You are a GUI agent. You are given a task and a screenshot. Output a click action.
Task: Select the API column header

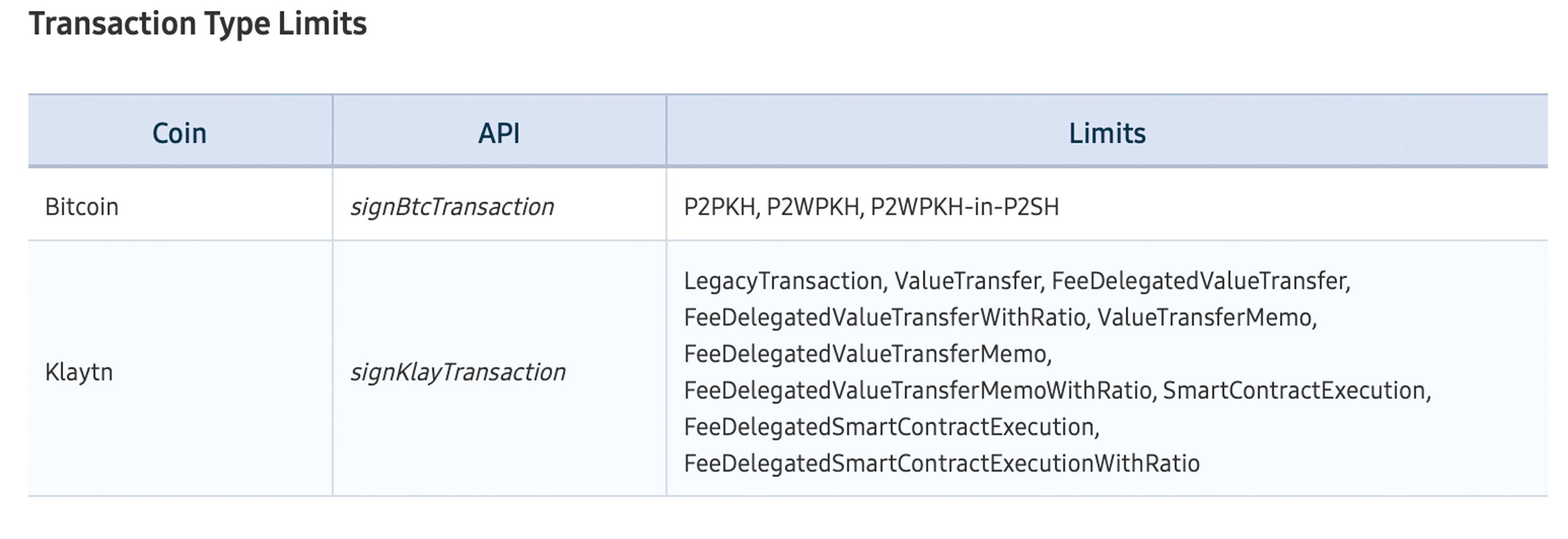pyautogui.click(x=499, y=133)
